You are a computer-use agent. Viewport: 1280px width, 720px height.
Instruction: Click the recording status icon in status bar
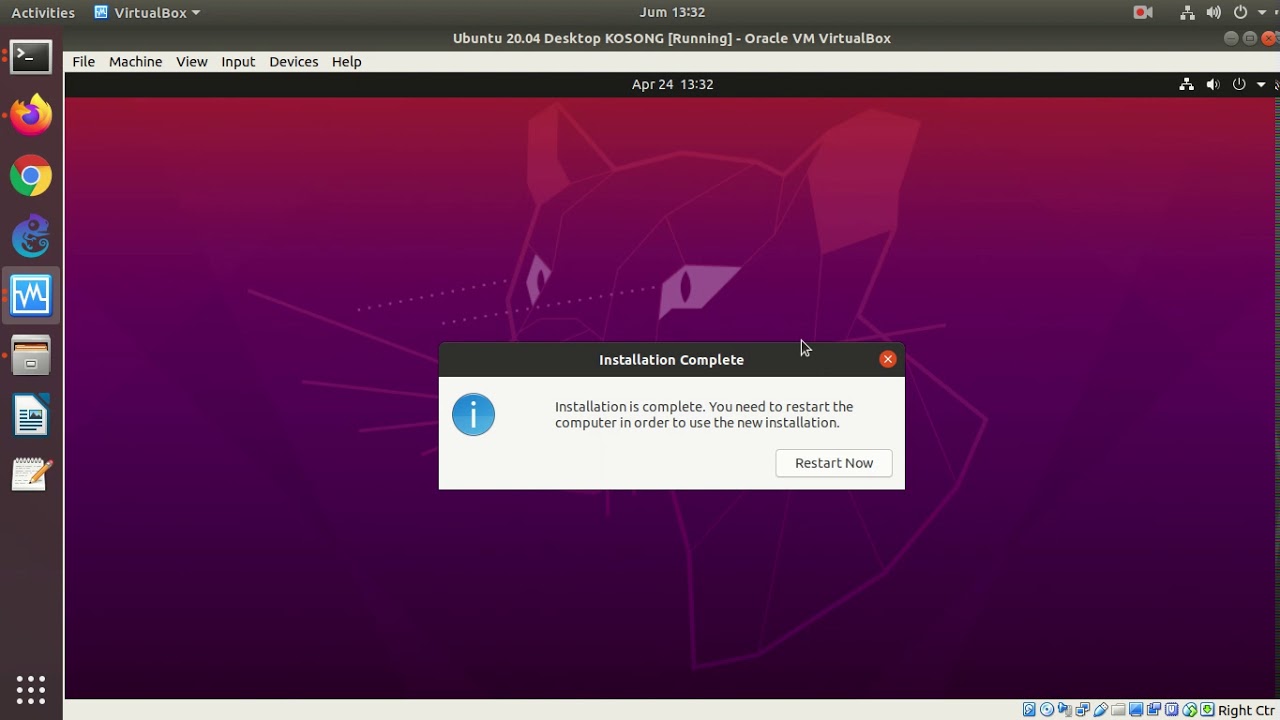(1154, 710)
